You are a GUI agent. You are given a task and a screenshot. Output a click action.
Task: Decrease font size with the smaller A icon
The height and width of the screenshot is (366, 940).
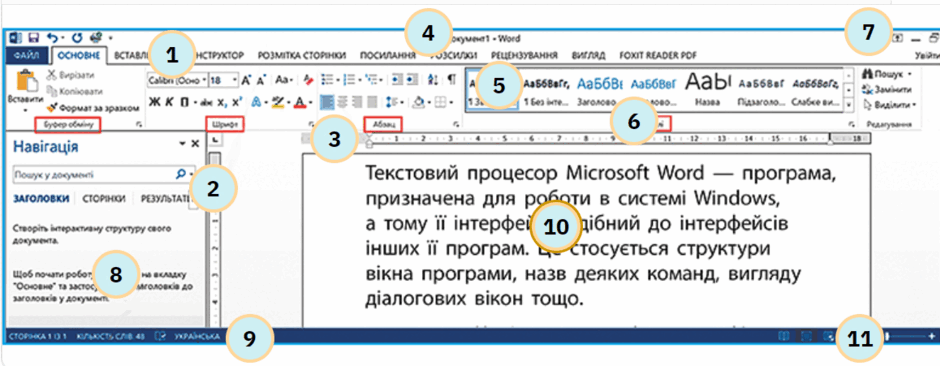pyautogui.click(x=261, y=80)
